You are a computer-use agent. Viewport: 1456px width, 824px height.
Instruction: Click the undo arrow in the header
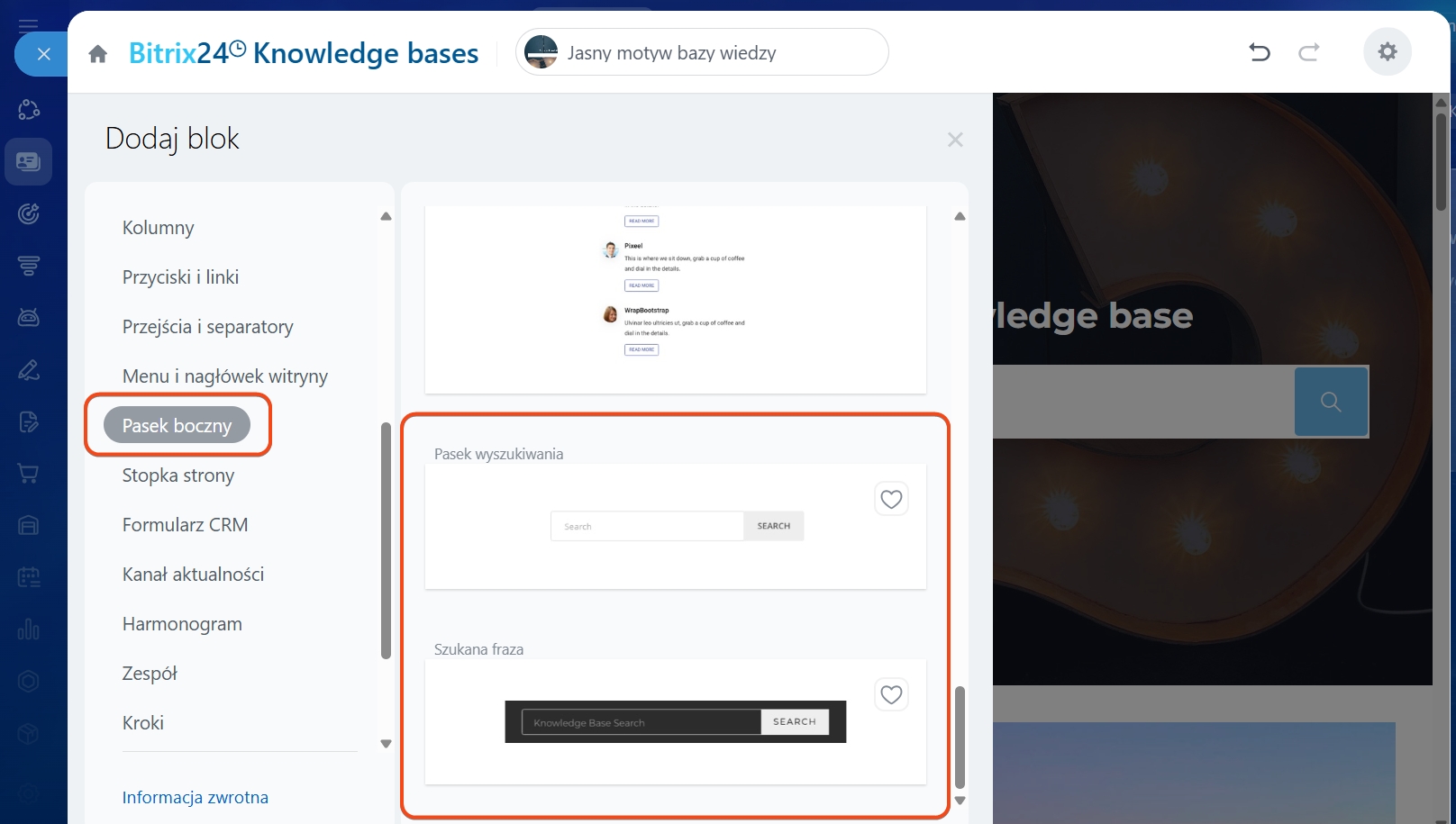click(x=1260, y=52)
